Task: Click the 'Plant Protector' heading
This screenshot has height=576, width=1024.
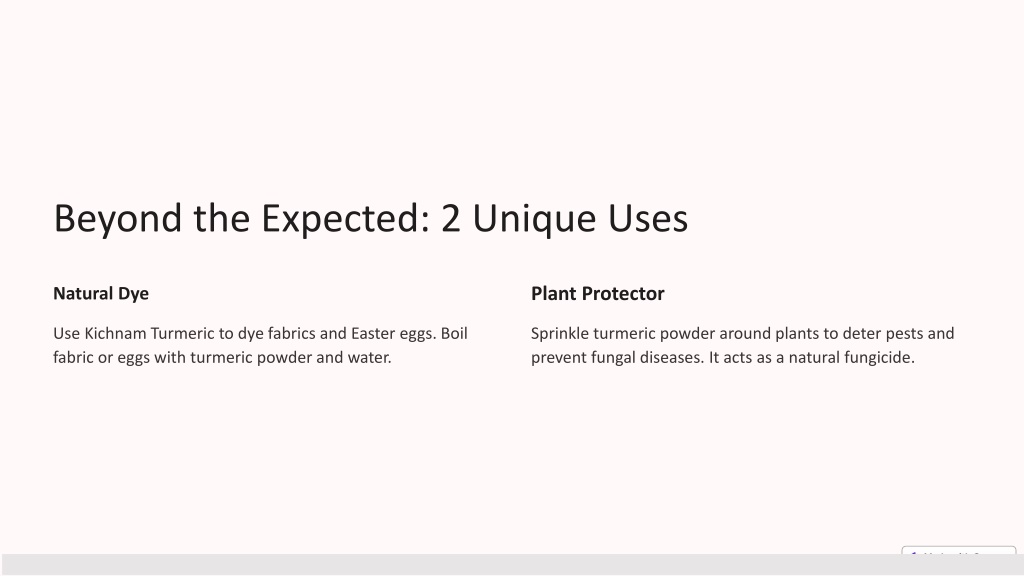Action: click(597, 294)
